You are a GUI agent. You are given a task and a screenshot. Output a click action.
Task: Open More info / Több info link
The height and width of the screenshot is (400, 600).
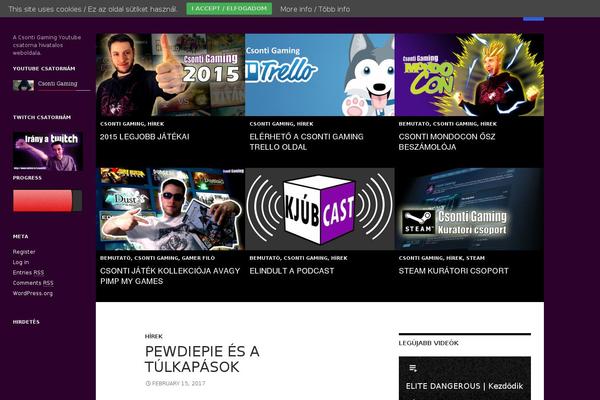(315, 9)
